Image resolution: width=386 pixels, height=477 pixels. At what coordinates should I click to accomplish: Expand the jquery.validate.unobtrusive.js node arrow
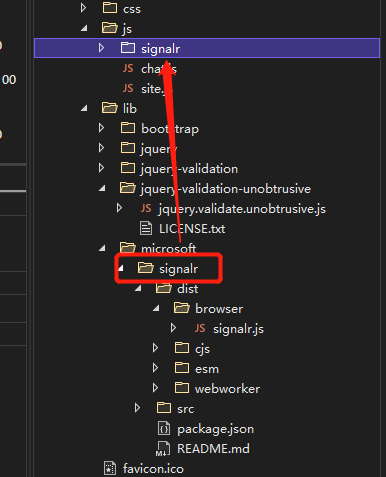(119, 208)
